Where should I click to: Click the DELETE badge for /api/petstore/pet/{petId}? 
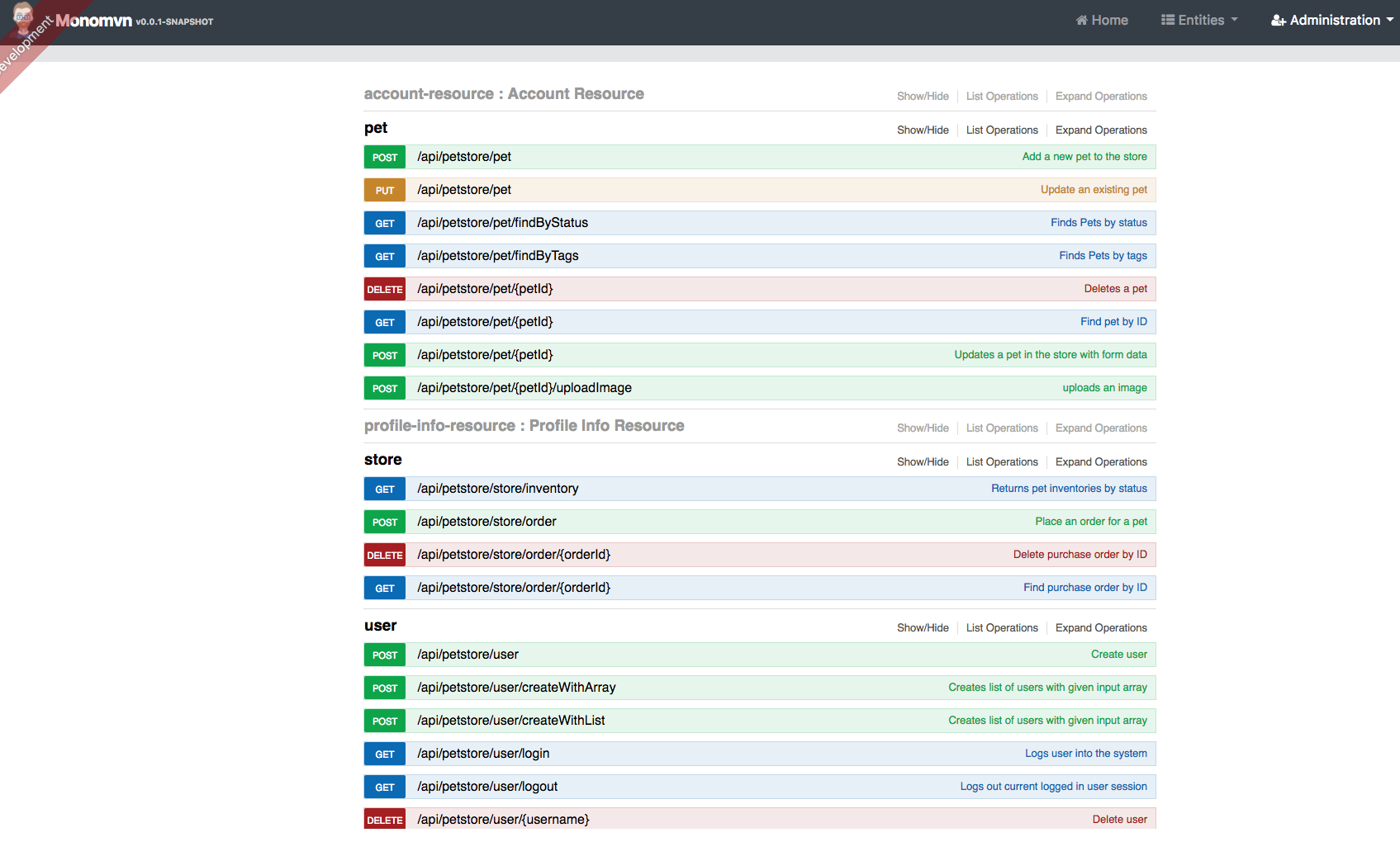tap(384, 288)
